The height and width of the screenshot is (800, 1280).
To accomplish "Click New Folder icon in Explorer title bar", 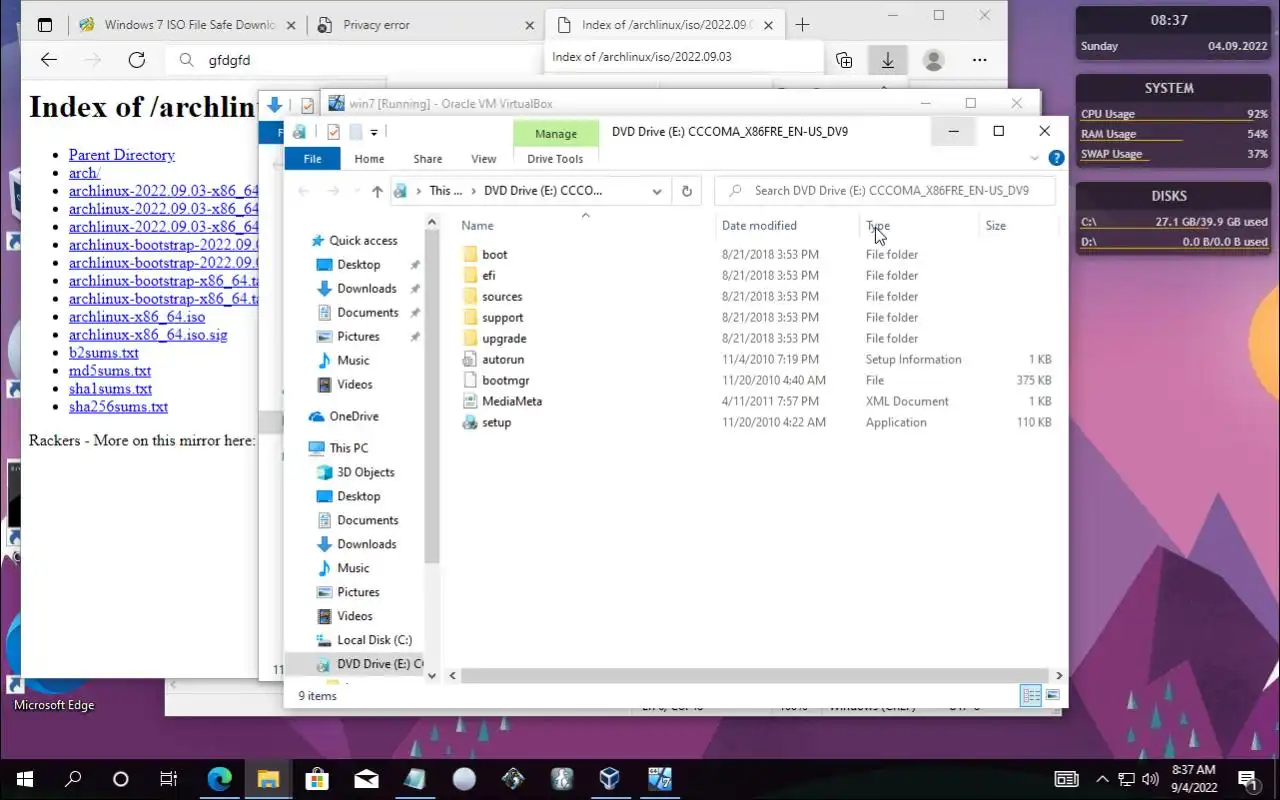I will (x=355, y=131).
